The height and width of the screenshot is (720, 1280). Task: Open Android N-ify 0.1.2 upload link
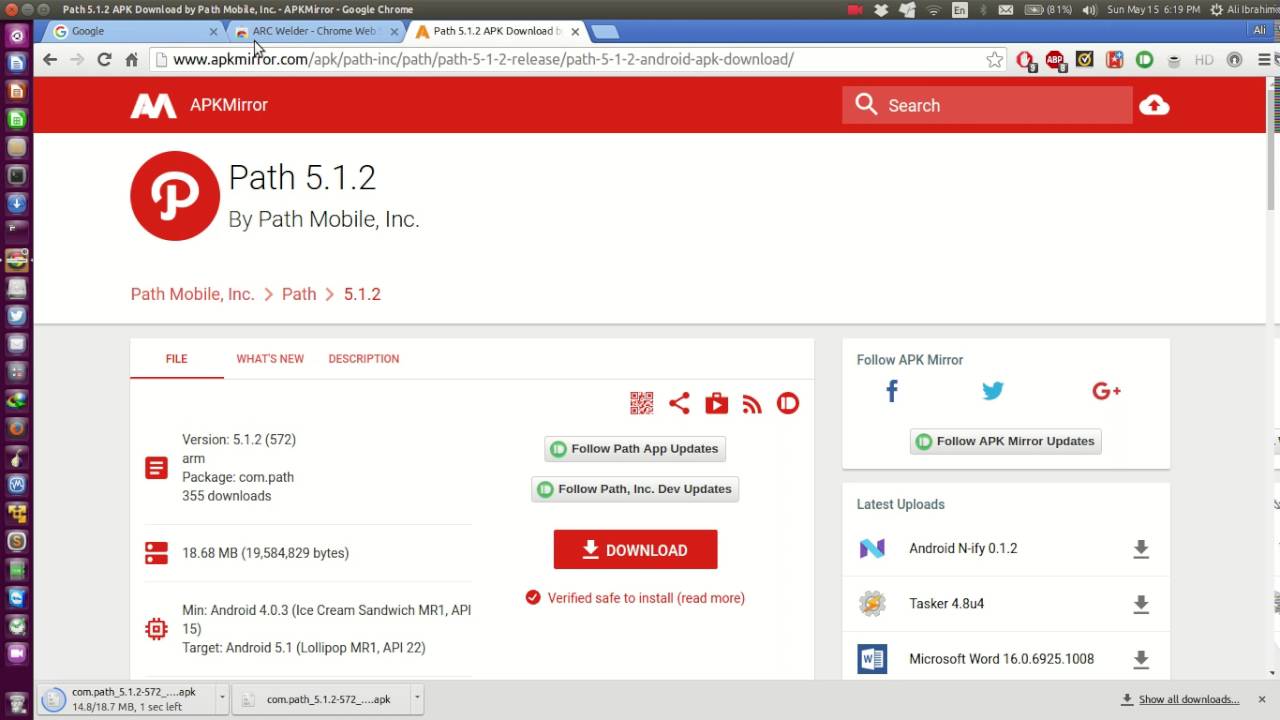coord(963,548)
